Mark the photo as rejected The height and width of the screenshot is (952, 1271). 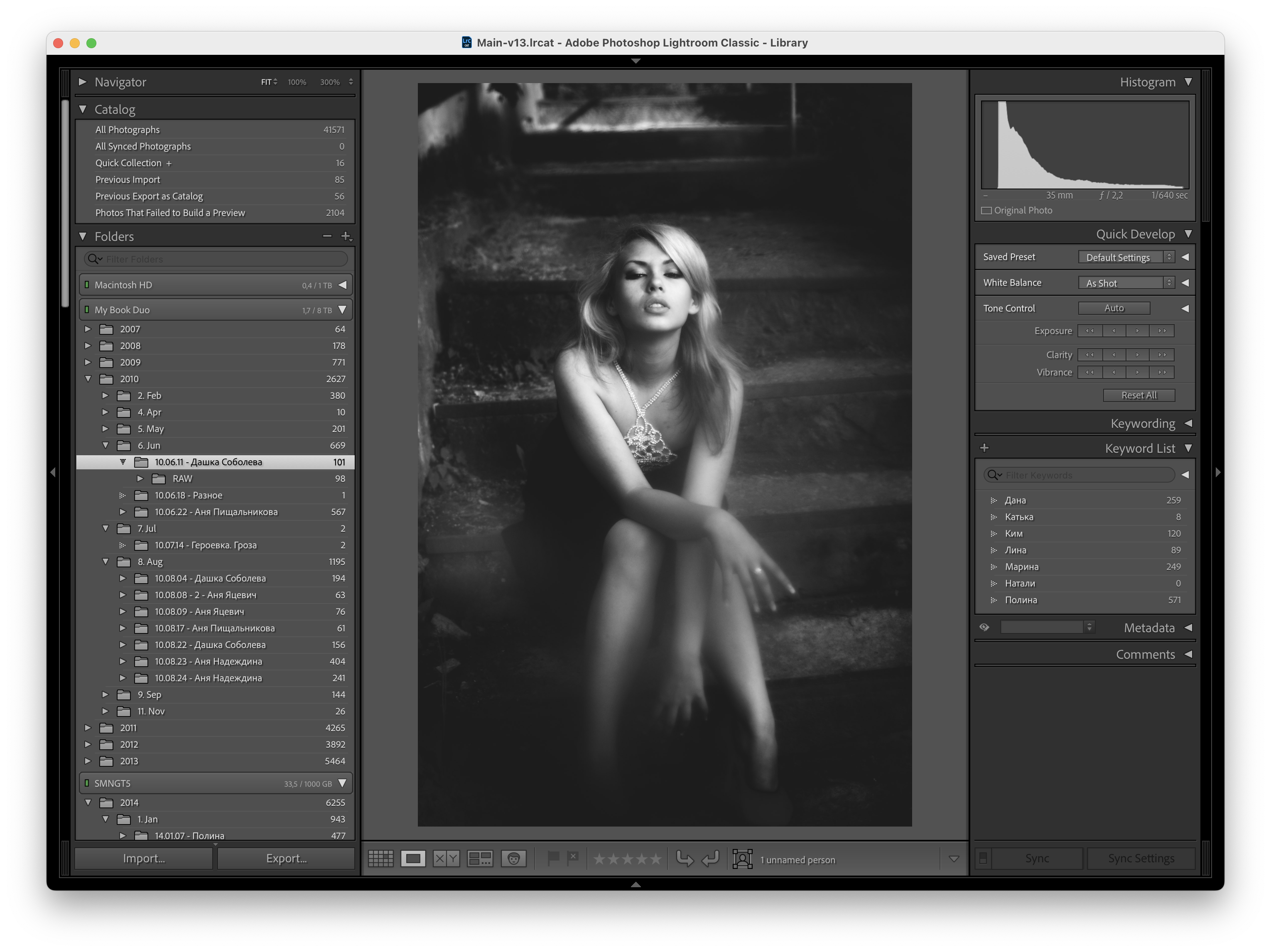(x=573, y=859)
